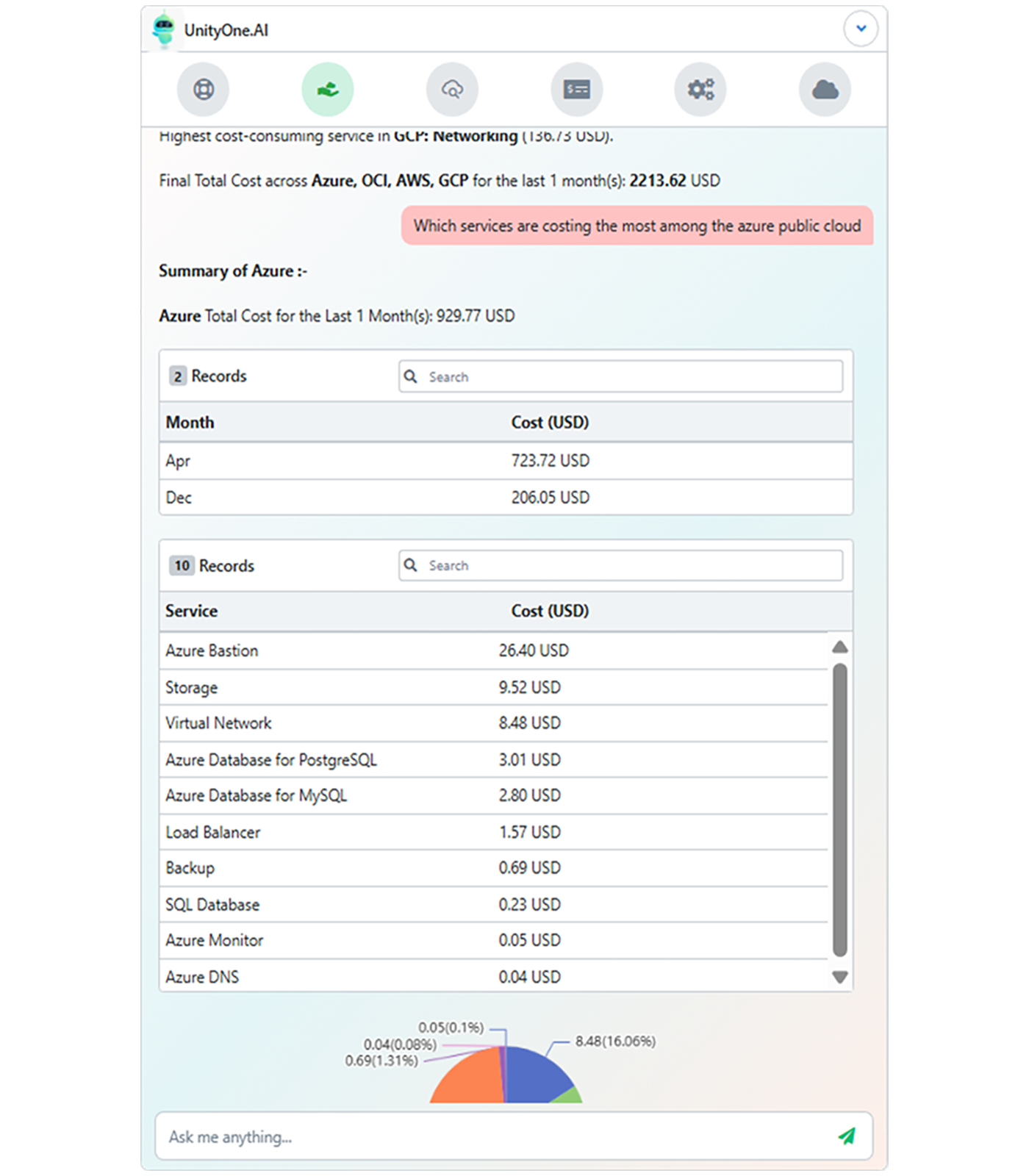Click the 723.72 USD cost cell
Screen dimensions: 1029x1176
point(551,461)
